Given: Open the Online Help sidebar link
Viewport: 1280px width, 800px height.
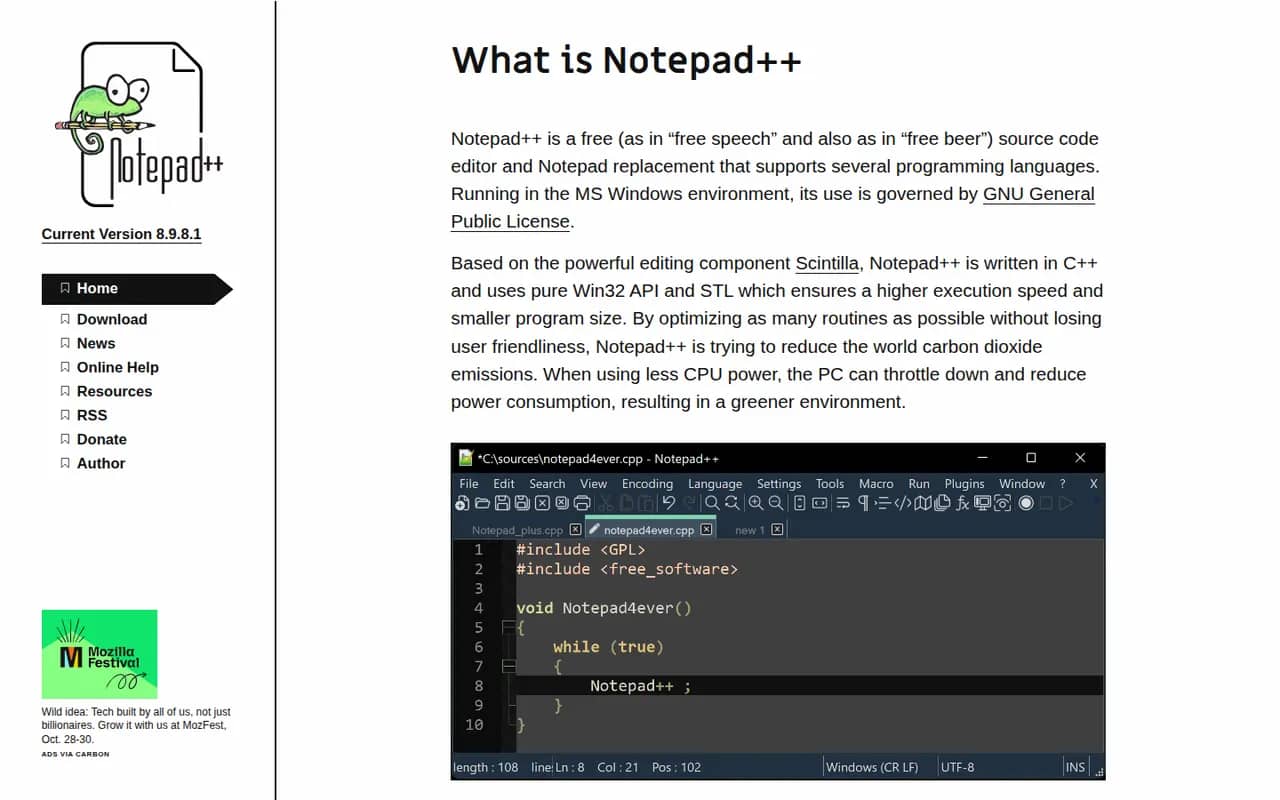Looking at the screenshot, I should coord(118,367).
